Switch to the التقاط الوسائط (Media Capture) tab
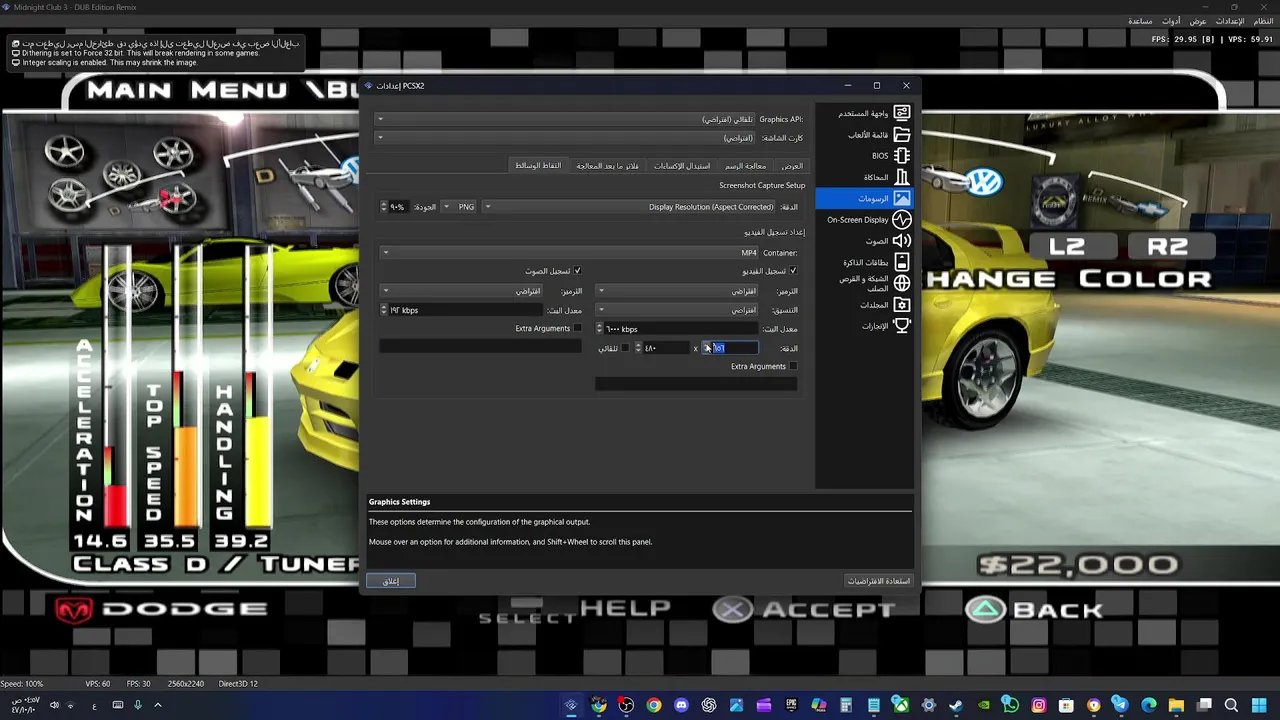The height and width of the screenshot is (720, 1280). (538, 166)
